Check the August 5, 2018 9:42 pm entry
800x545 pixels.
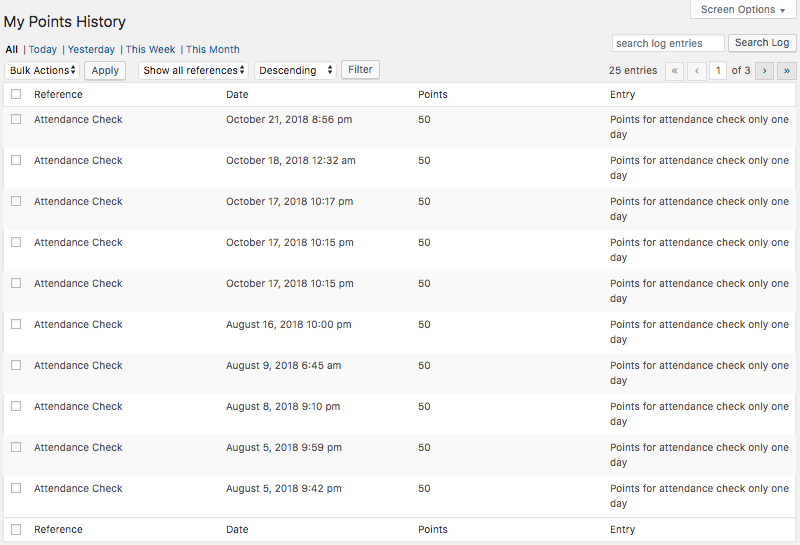16,488
